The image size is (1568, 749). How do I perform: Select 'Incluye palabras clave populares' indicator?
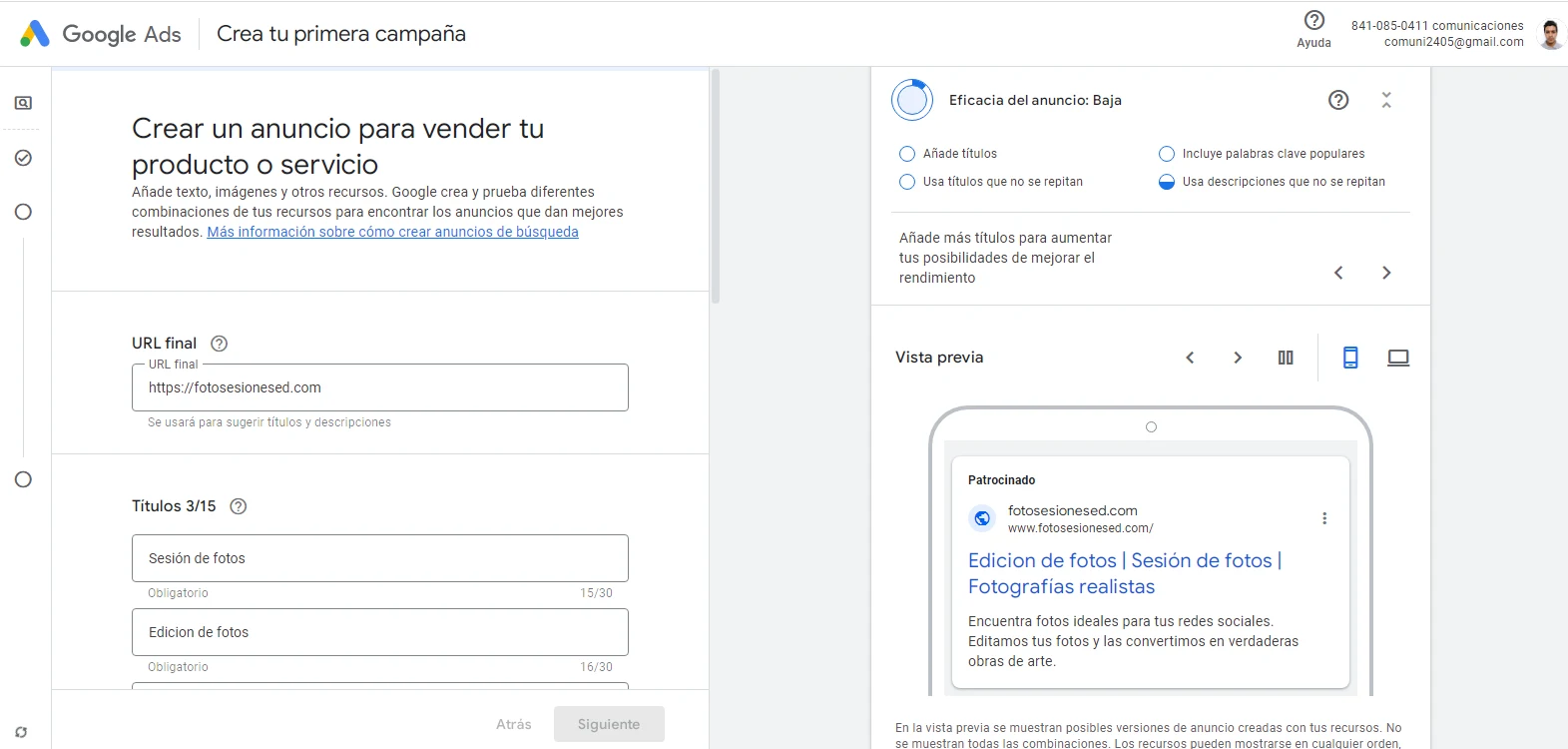(x=1166, y=154)
